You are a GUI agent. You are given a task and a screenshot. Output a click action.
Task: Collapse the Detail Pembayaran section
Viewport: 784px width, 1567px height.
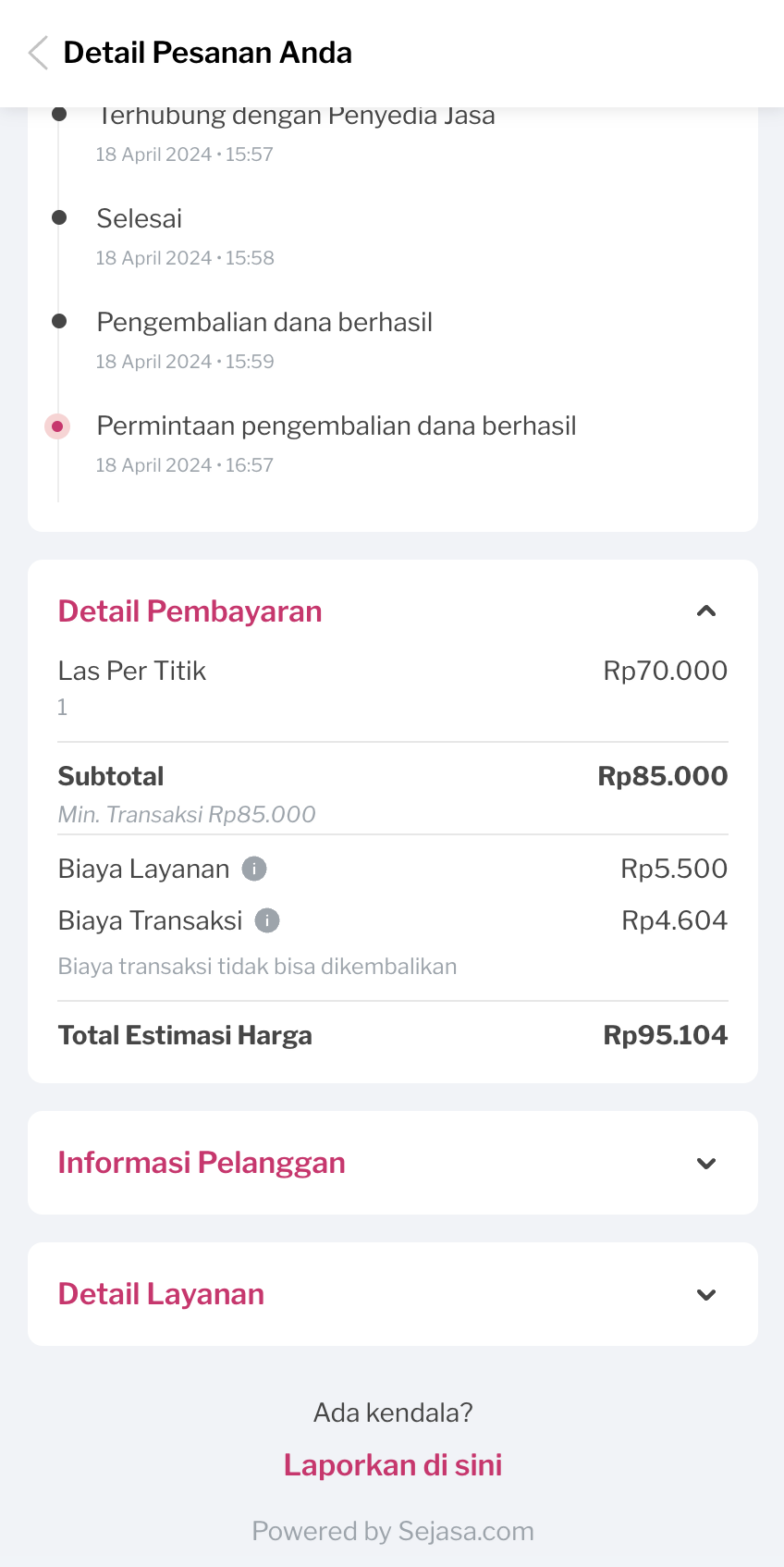706,611
